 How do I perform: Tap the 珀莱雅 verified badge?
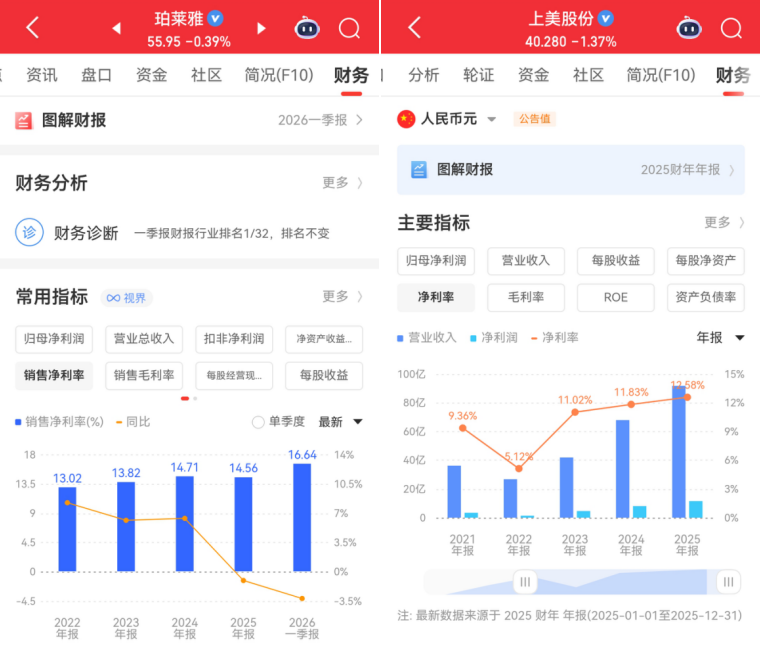(215, 18)
